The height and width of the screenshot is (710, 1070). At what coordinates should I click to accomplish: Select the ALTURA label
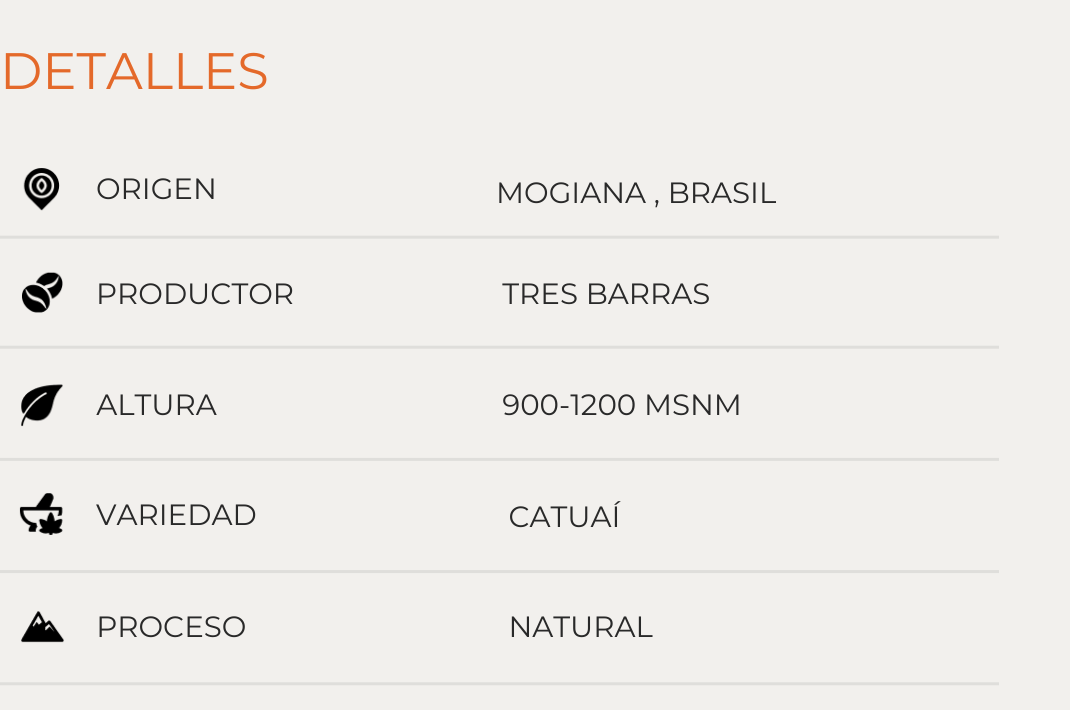point(157,406)
